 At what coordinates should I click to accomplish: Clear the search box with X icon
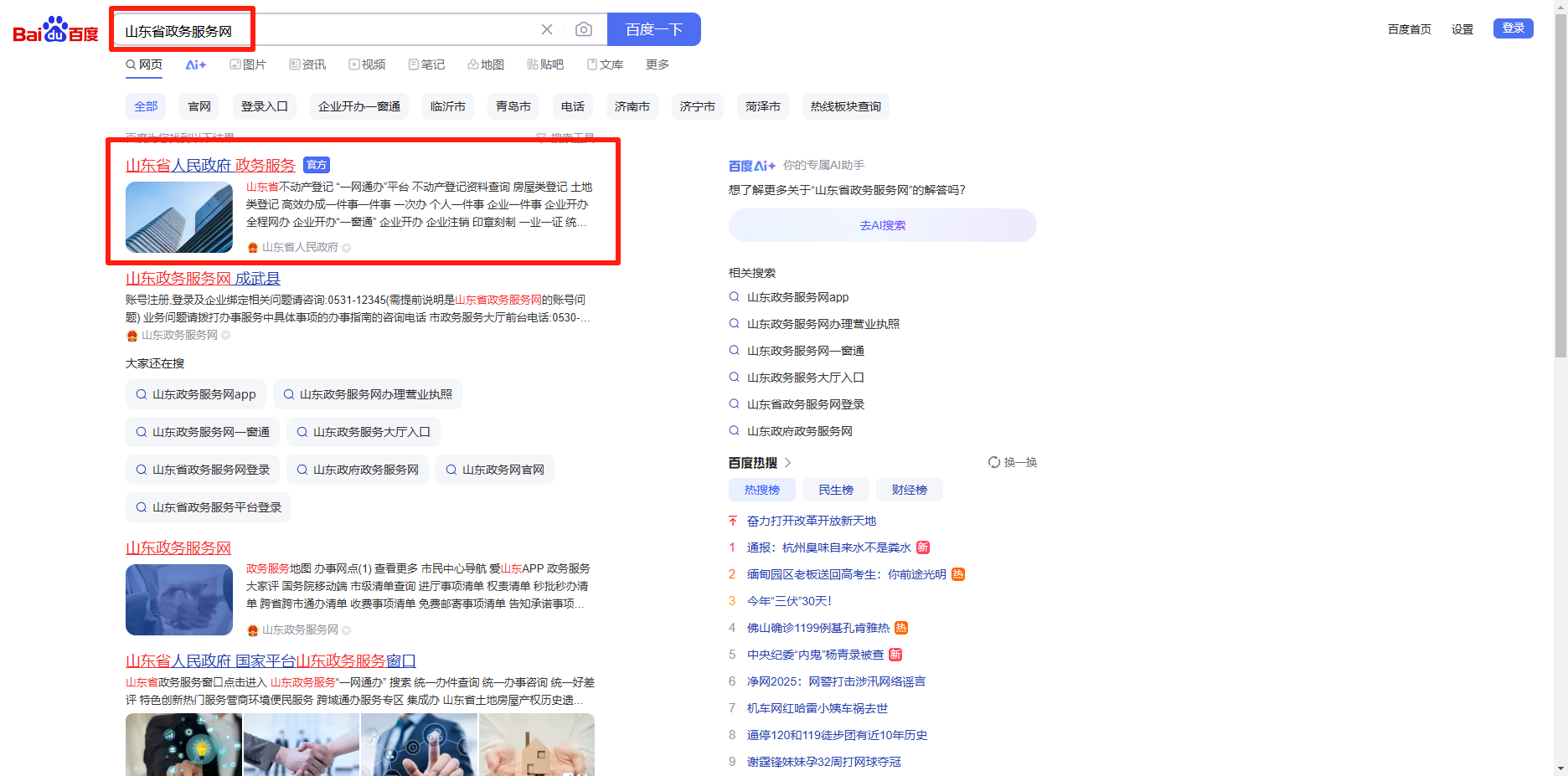[547, 29]
